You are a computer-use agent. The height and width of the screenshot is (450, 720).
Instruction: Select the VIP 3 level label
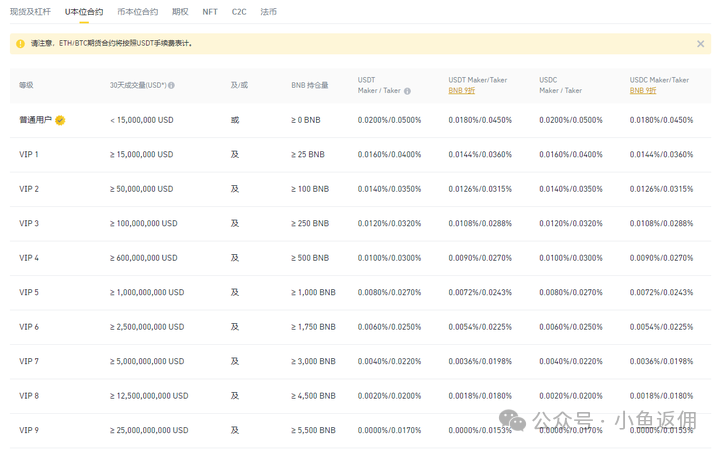click(29, 223)
